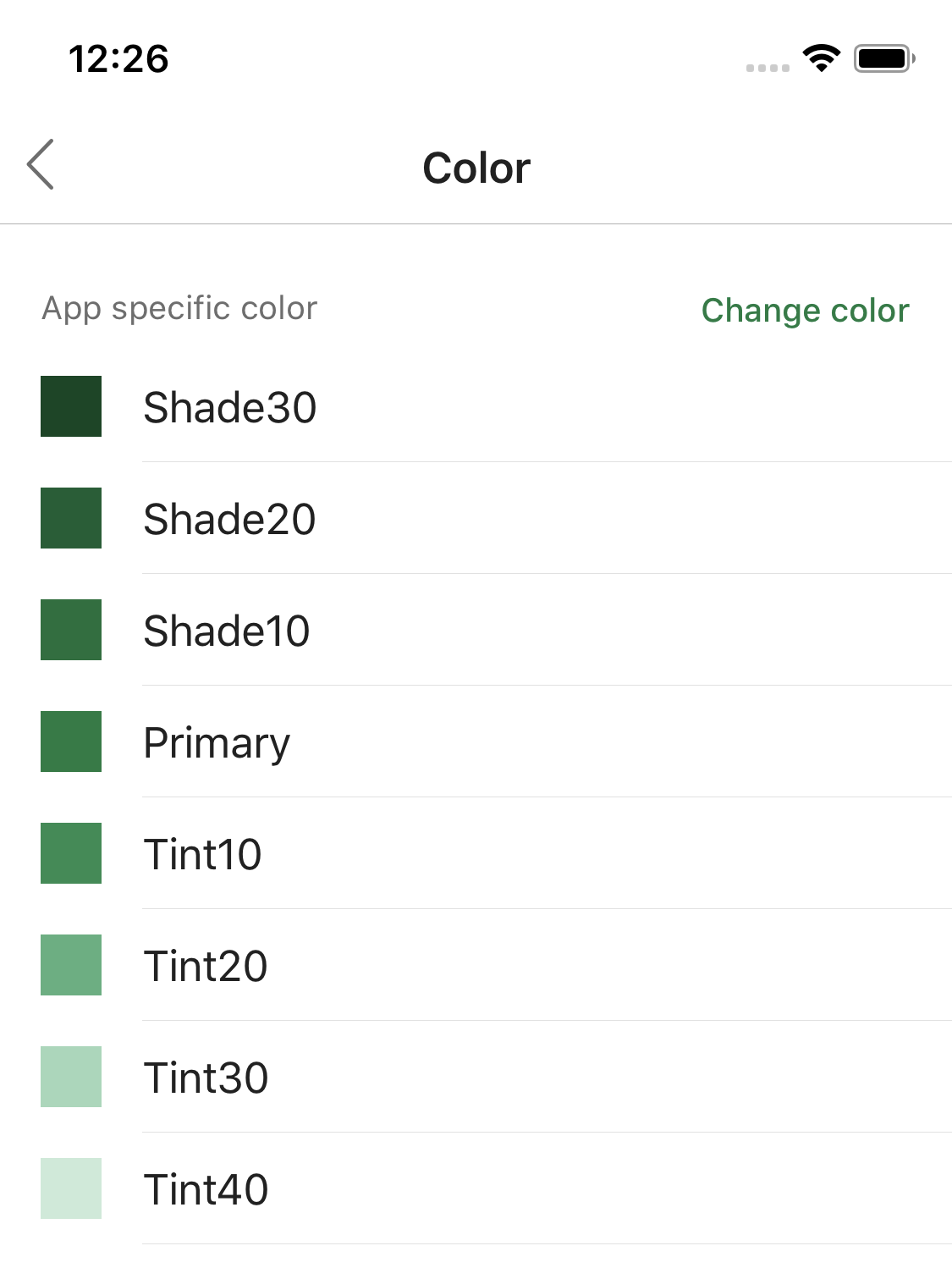Tap the Color title in the header
The width and height of the screenshot is (952, 1268).
(x=476, y=166)
